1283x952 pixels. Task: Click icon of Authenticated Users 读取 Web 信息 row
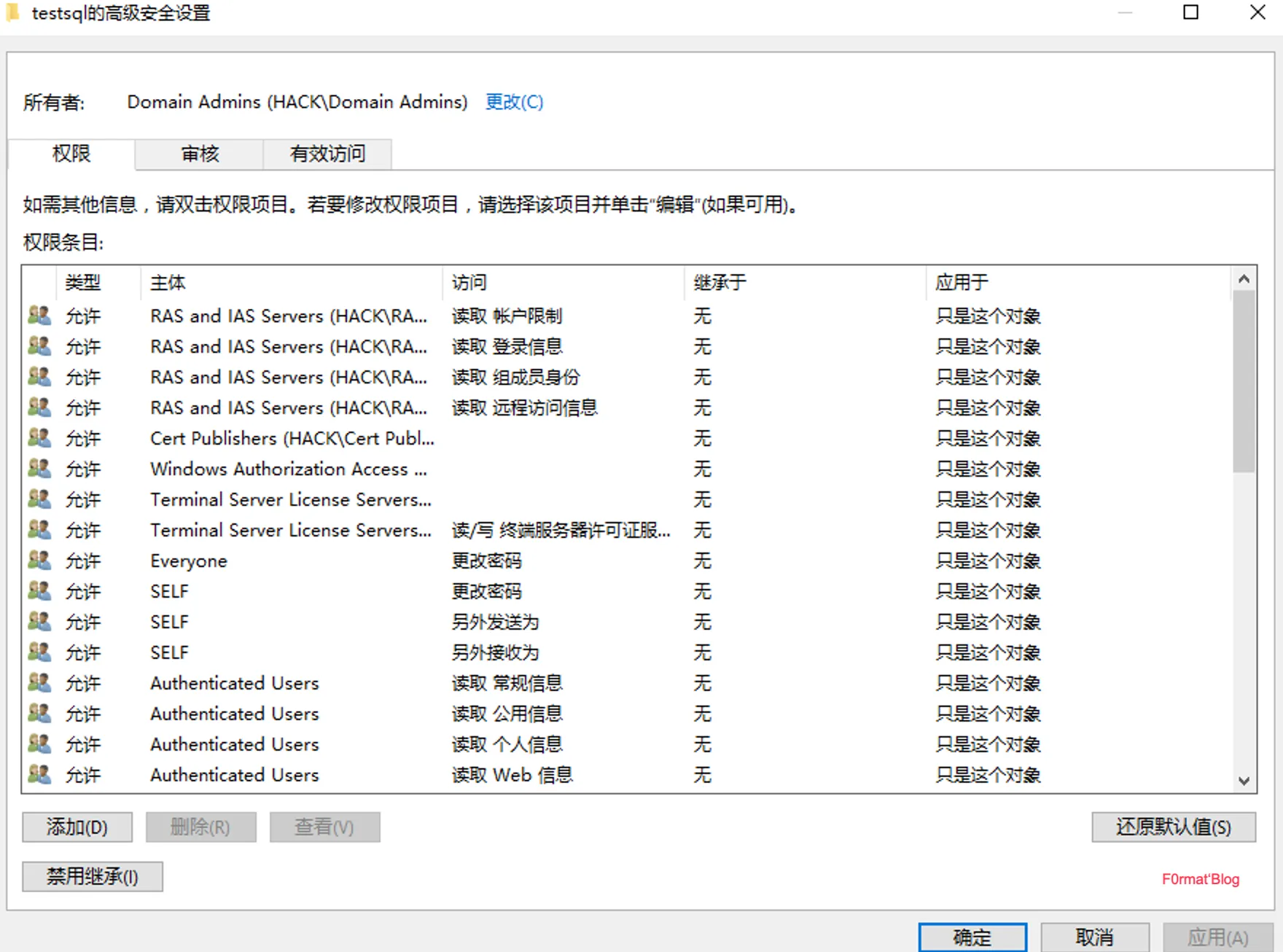click(39, 774)
